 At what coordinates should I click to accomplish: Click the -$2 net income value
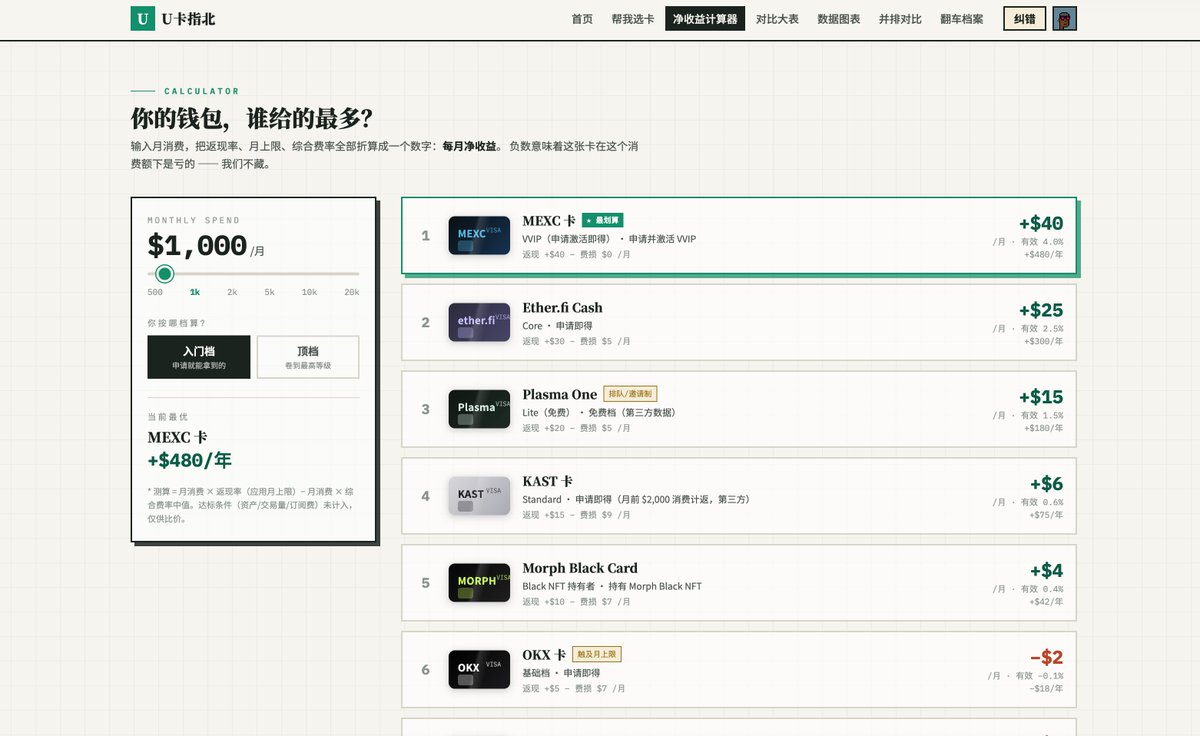point(1047,658)
